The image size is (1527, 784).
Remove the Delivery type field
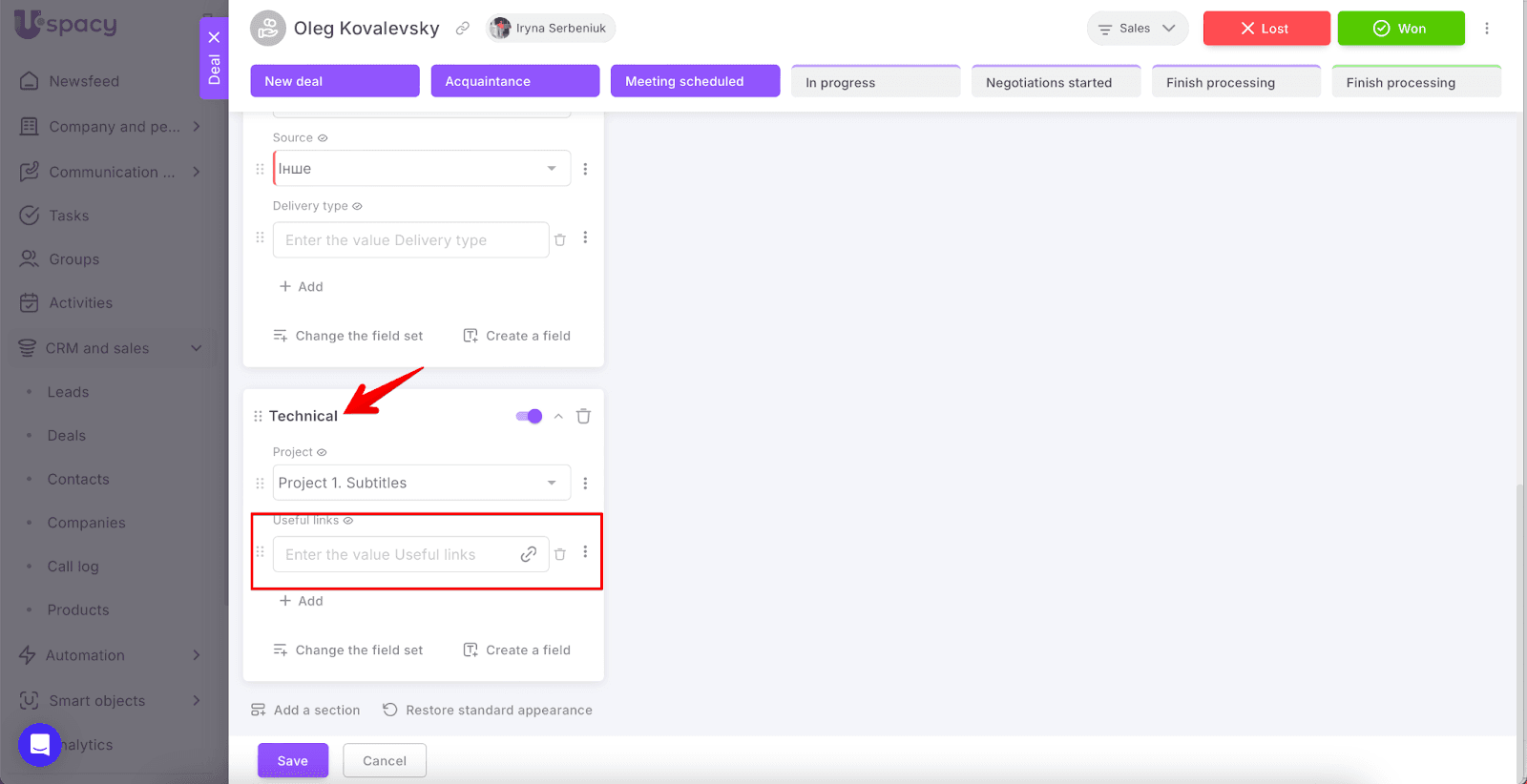[560, 240]
